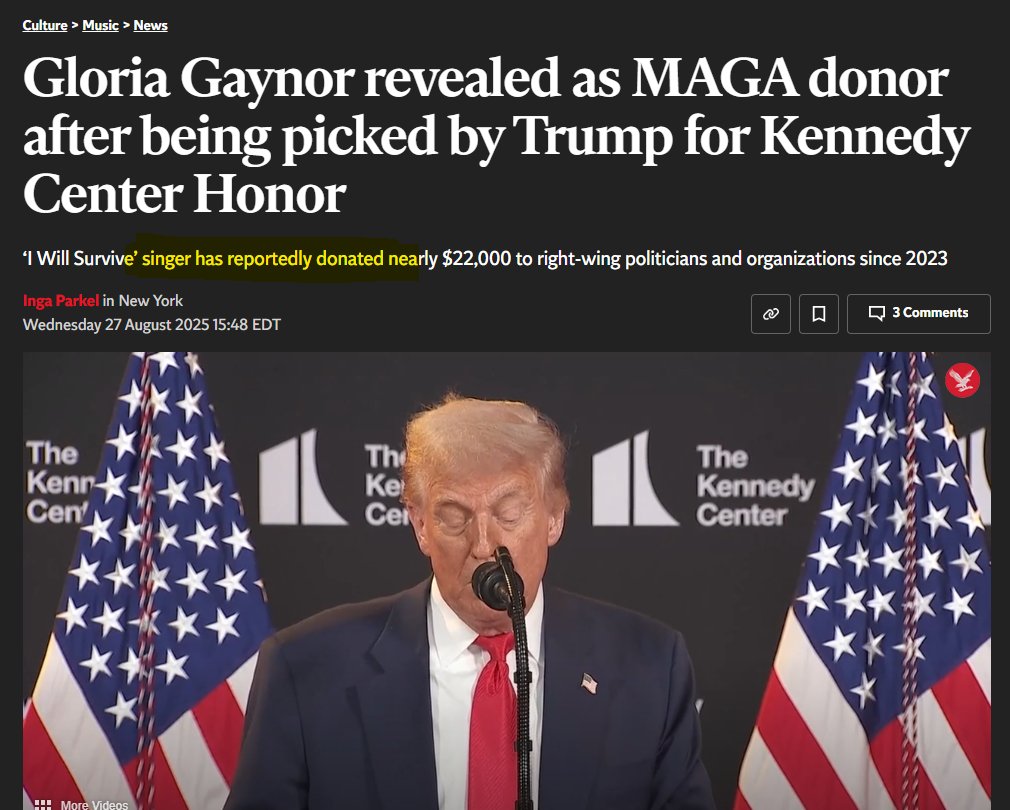View author Inga Parkel's profile
This screenshot has width=1010, height=810.
point(61,301)
